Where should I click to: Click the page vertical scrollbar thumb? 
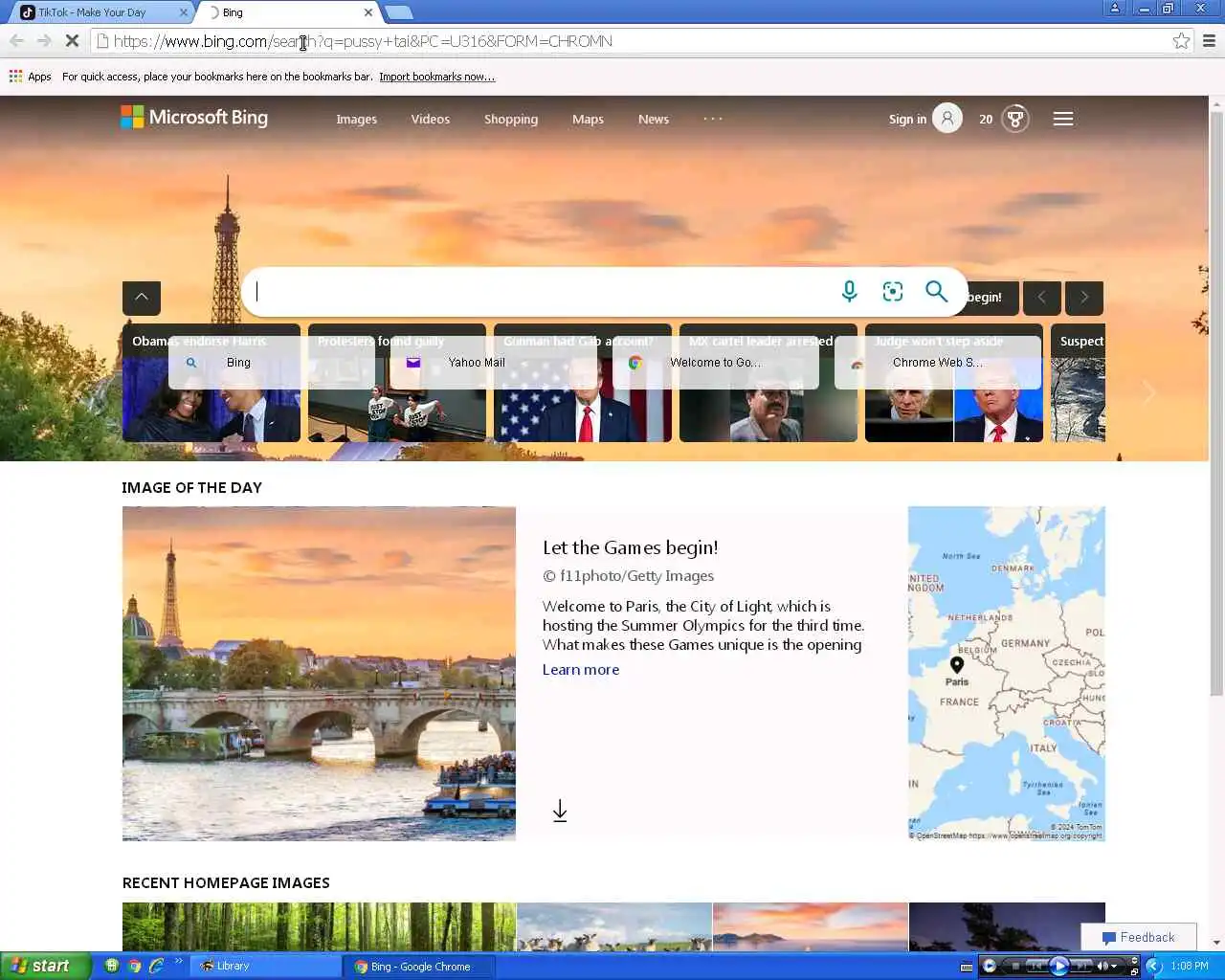pyautogui.click(x=1216, y=402)
